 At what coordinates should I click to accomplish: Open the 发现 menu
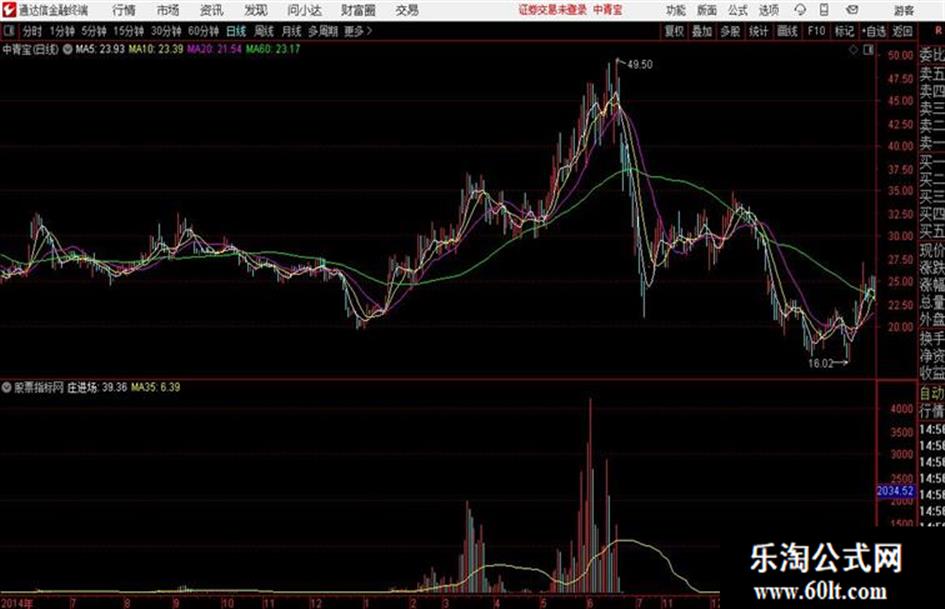[256, 10]
